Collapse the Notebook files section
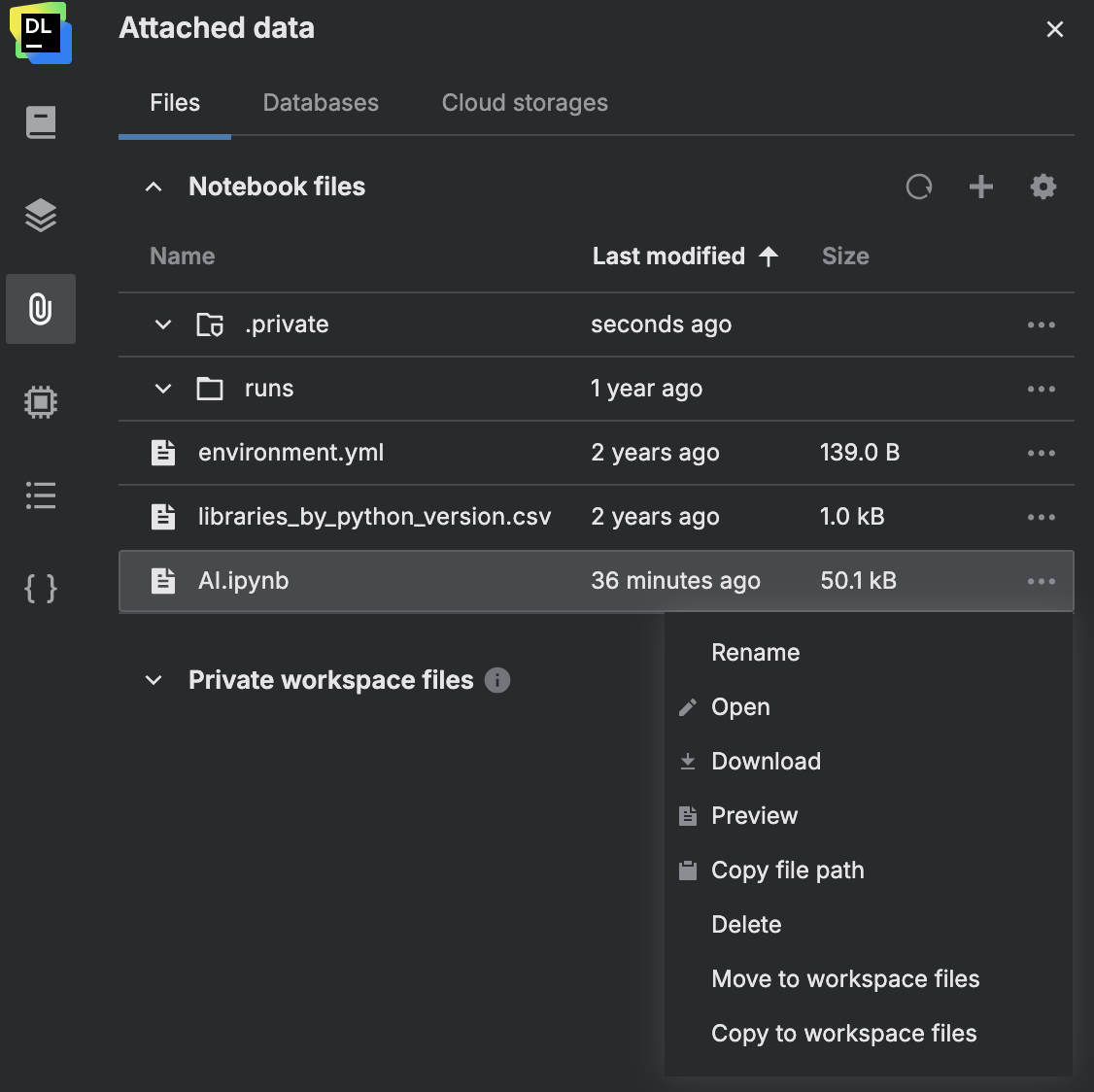This screenshot has width=1094, height=1092. point(153,187)
